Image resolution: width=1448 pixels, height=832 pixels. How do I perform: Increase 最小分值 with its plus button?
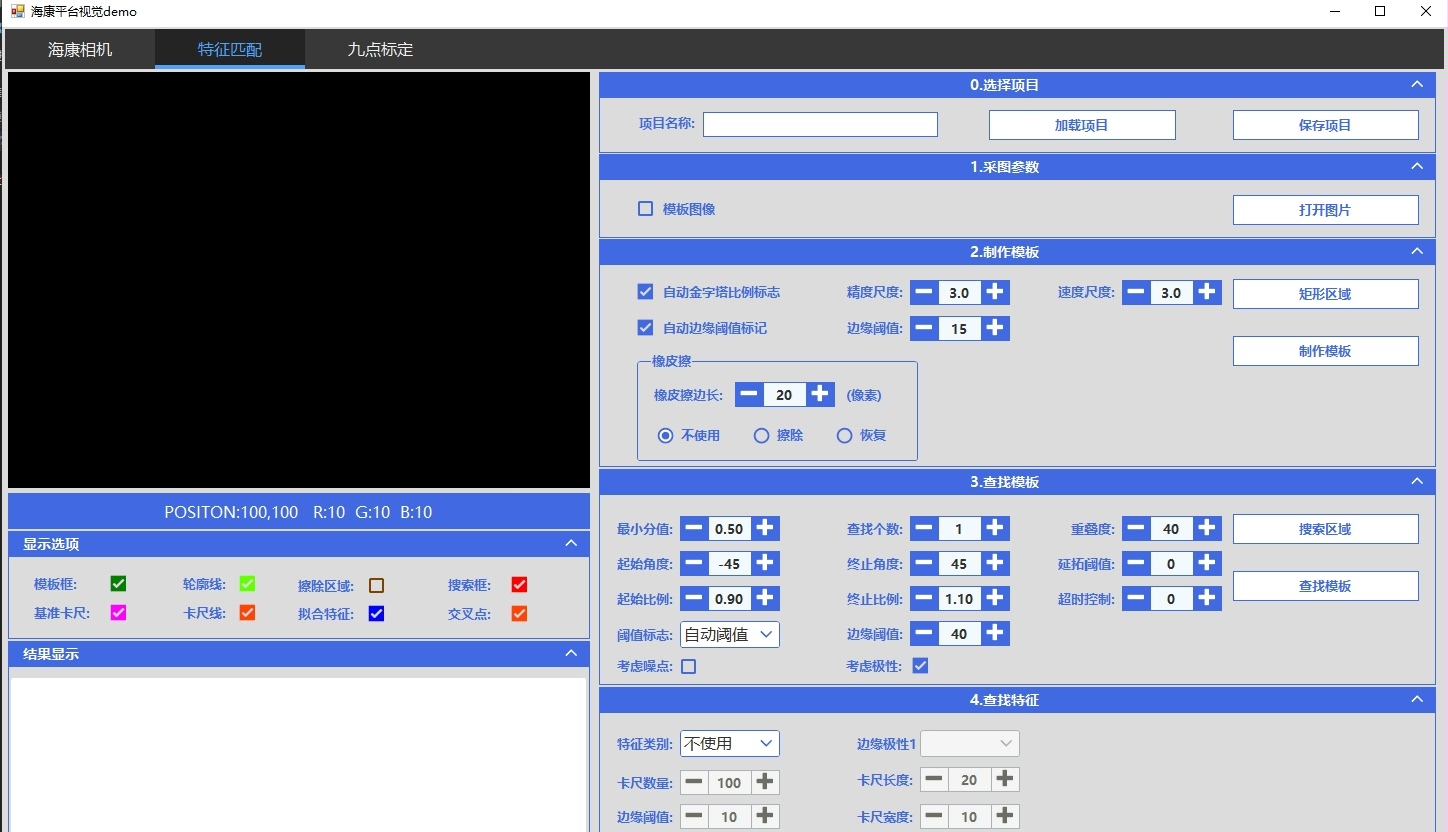tap(765, 528)
